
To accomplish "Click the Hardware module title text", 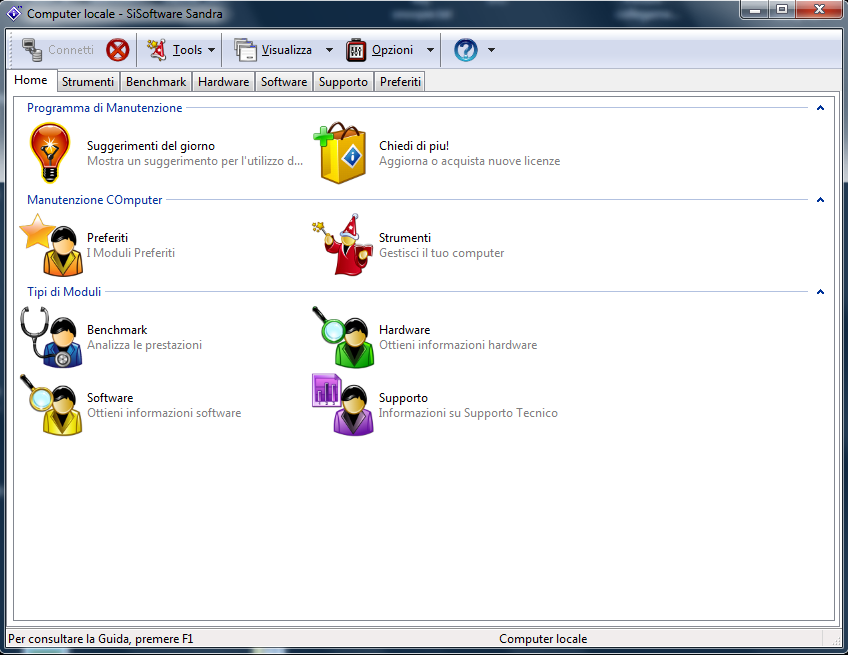I will [405, 330].
